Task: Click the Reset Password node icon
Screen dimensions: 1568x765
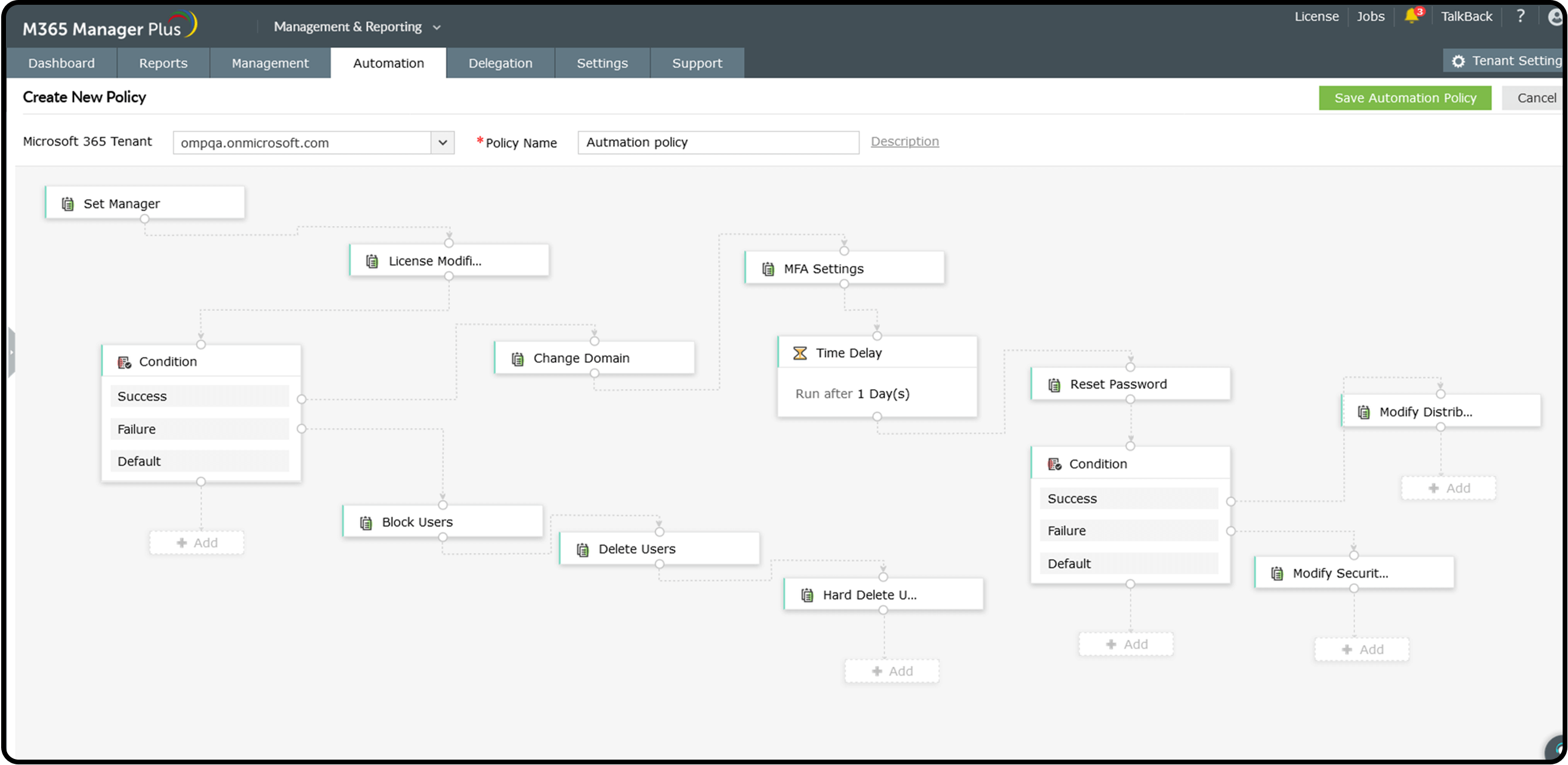Action: [1054, 384]
